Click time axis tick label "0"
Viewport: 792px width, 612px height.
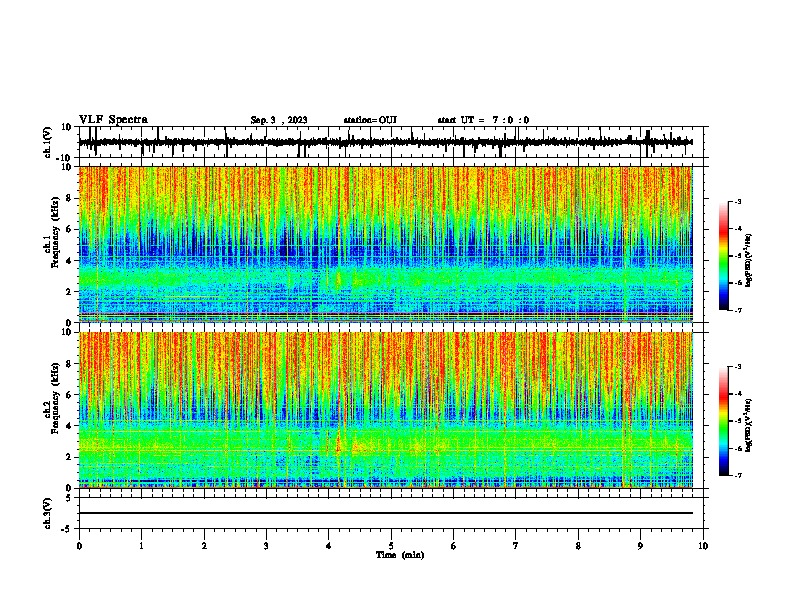79,546
